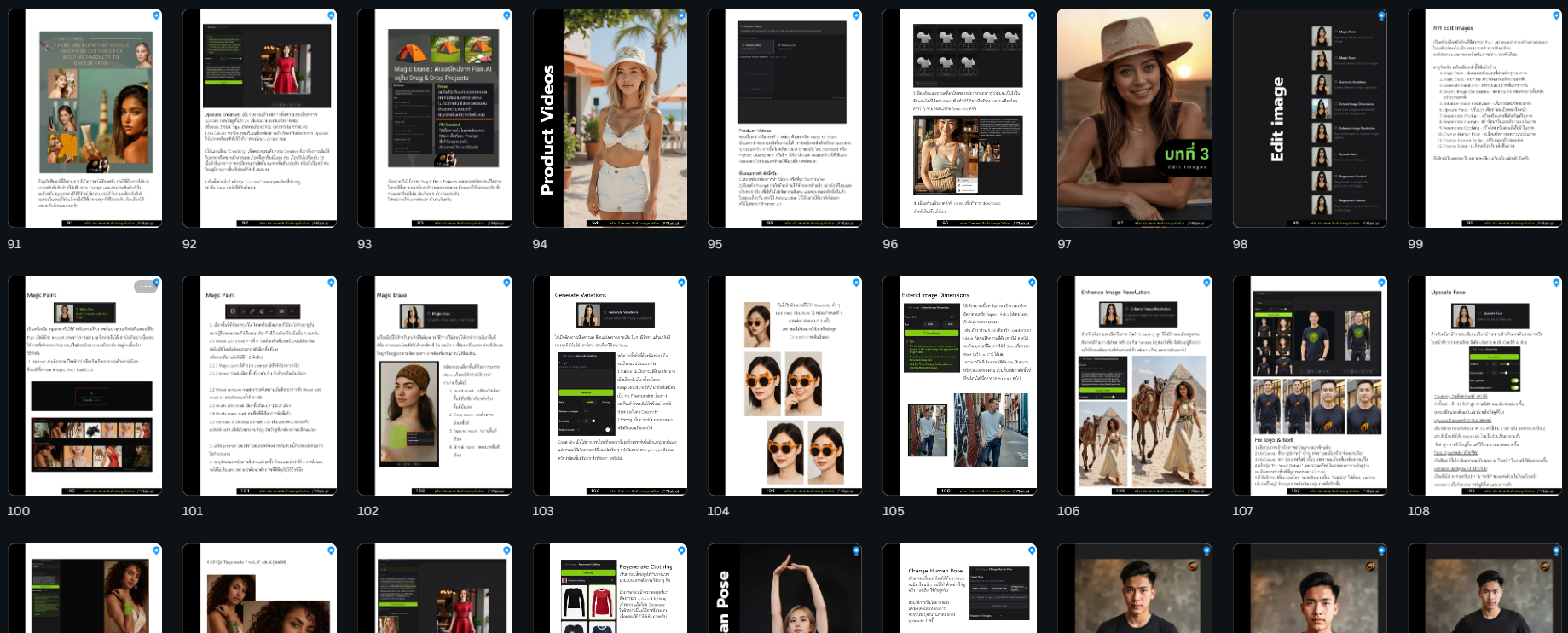Click the comment pin icon on page 96

click(1032, 15)
